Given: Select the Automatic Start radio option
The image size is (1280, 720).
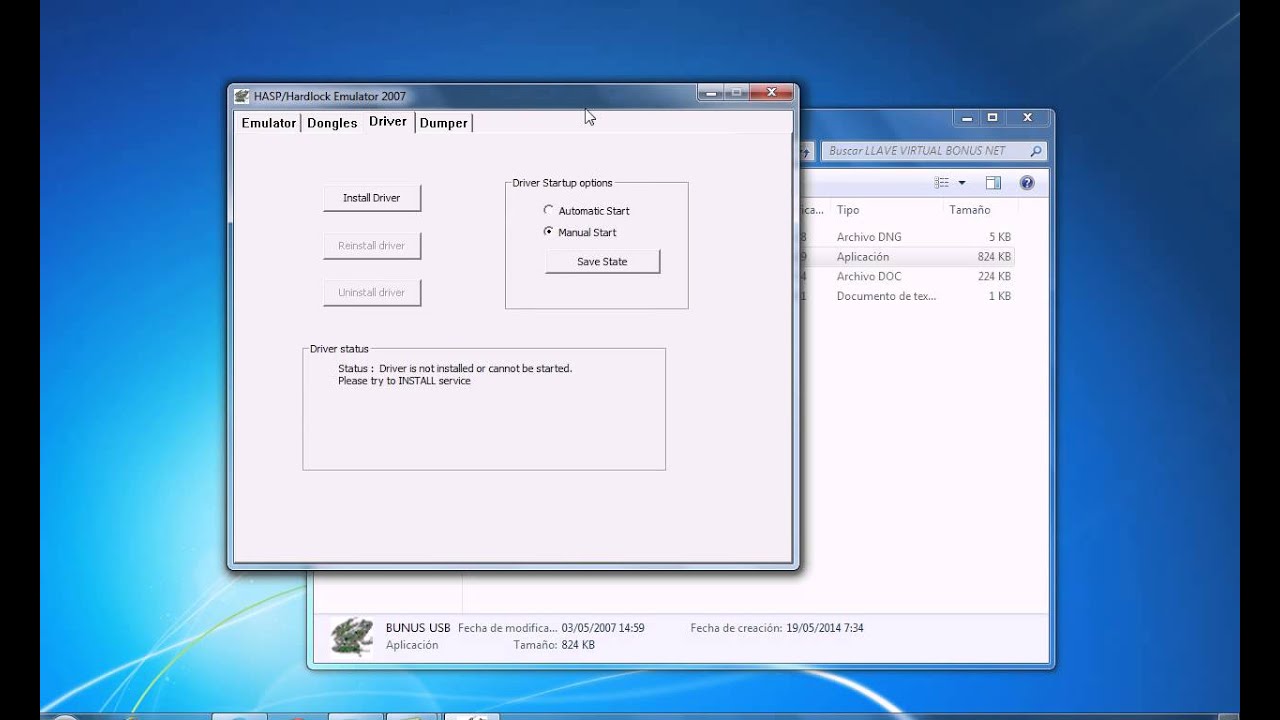Looking at the screenshot, I should pyautogui.click(x=548, y=210).
